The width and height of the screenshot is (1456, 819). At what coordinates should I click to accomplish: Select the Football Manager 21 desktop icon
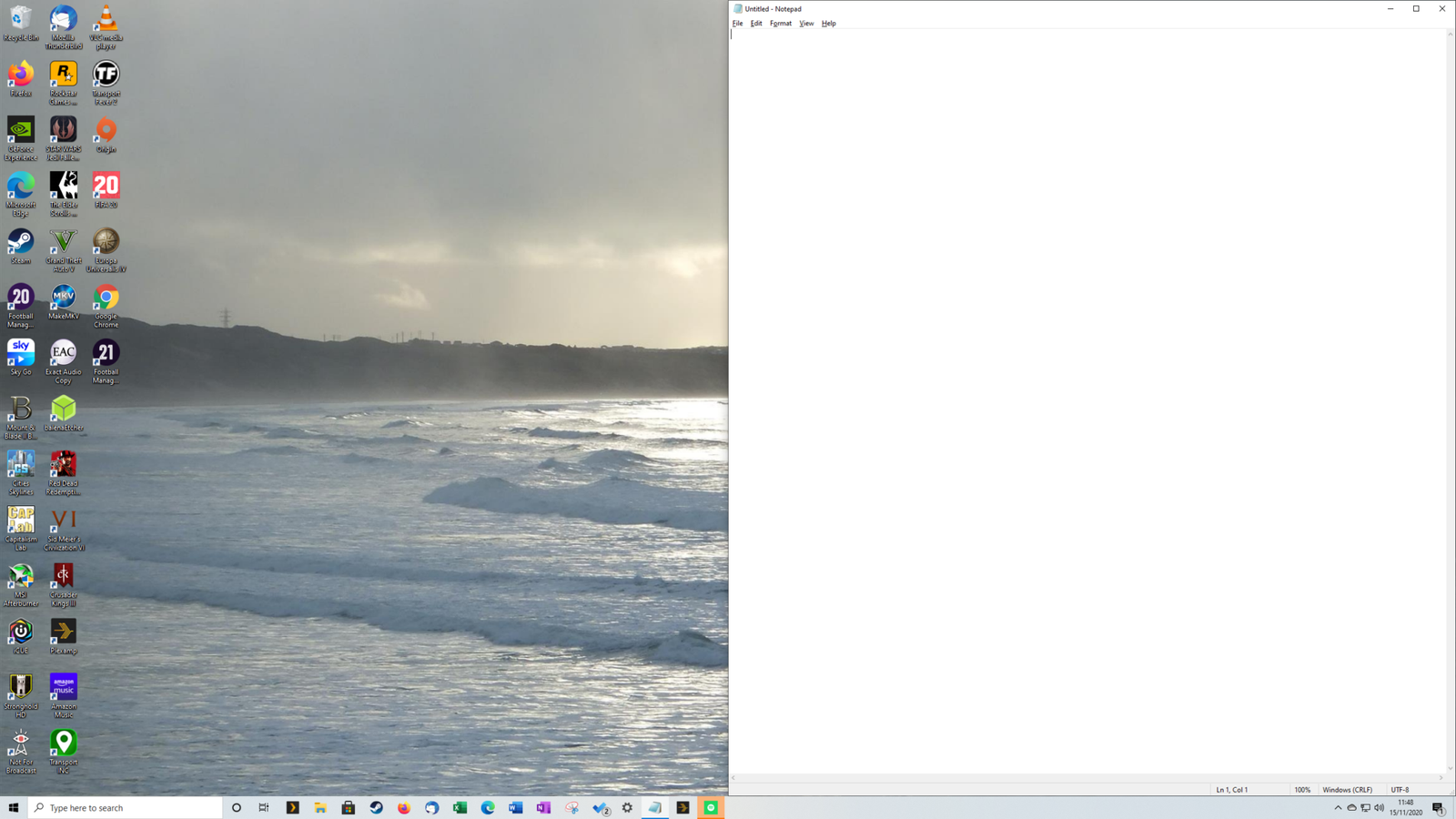pyautogui.click(x=106, y=361)
